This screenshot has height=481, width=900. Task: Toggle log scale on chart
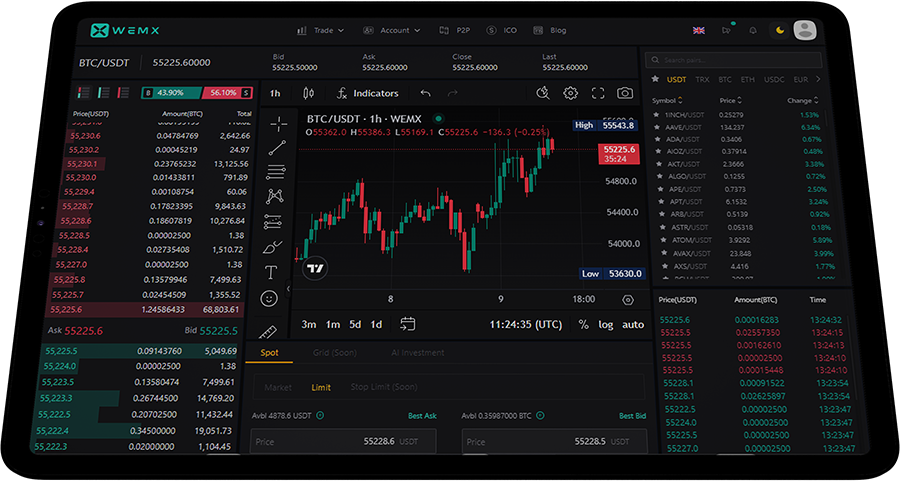(x=606, y=324)
